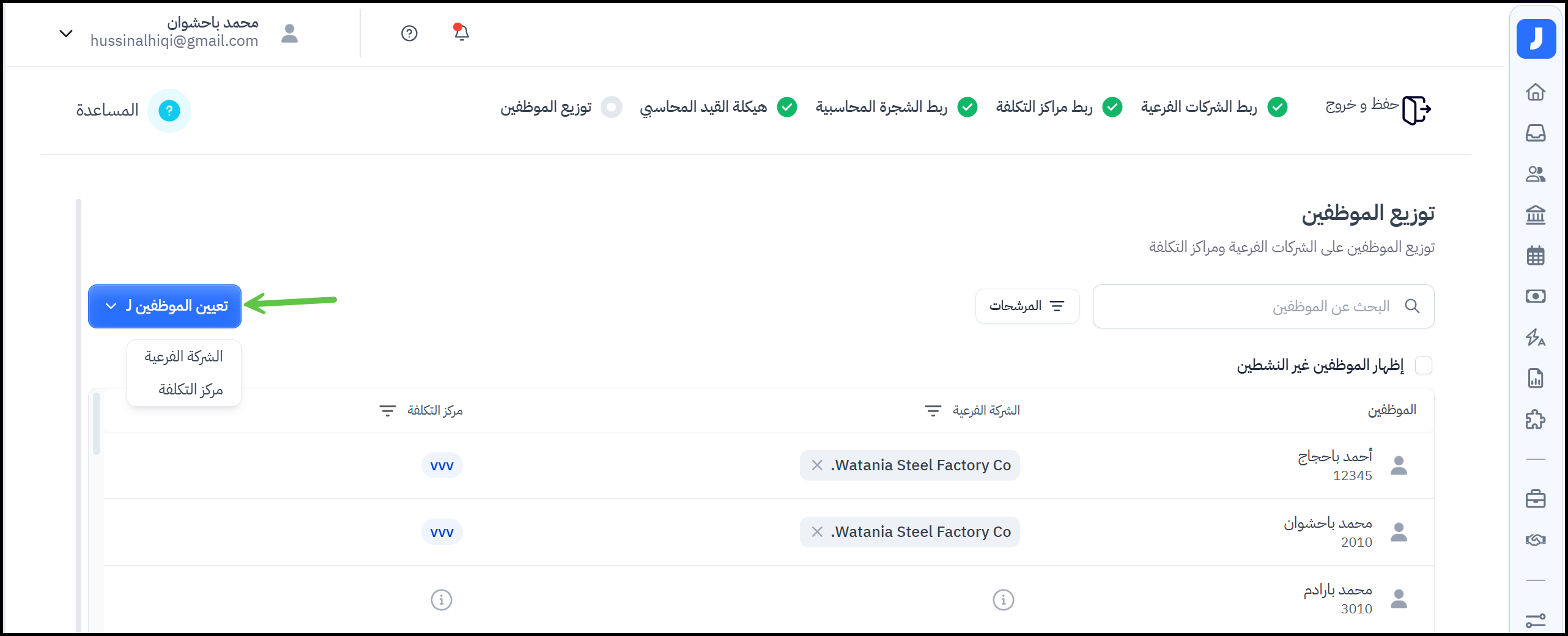Open the puzzle piece integrations icon
The image size is (1568, 636).
click(x=1535, y=420)
